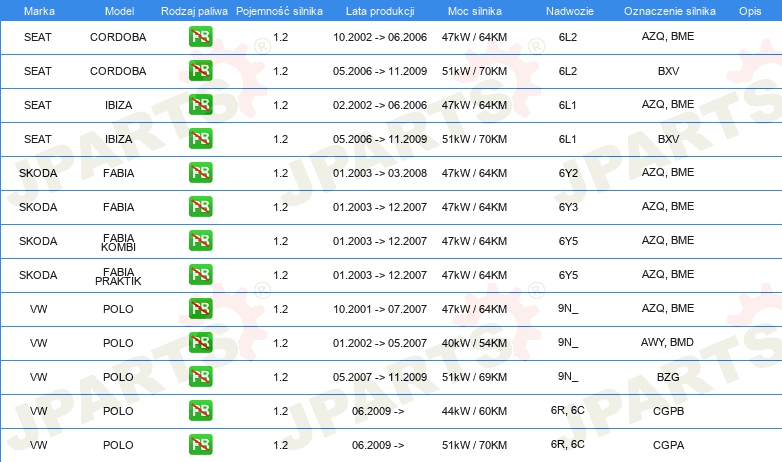
Task: Click the Pojemność silnika column header
Action: pos(279,11)
